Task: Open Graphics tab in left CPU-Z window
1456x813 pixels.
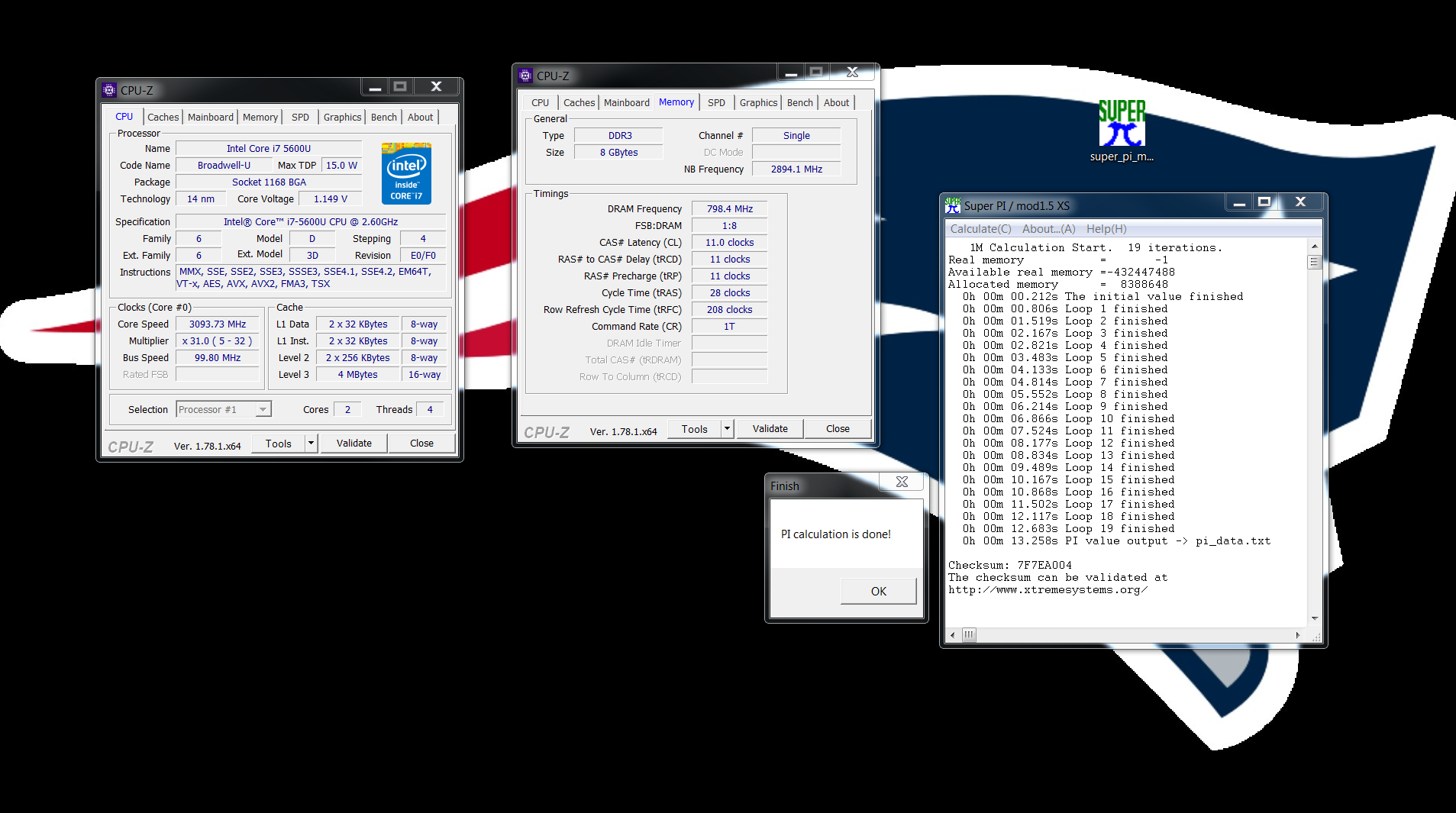Action: pyautogui.click(x=342, y=117)
